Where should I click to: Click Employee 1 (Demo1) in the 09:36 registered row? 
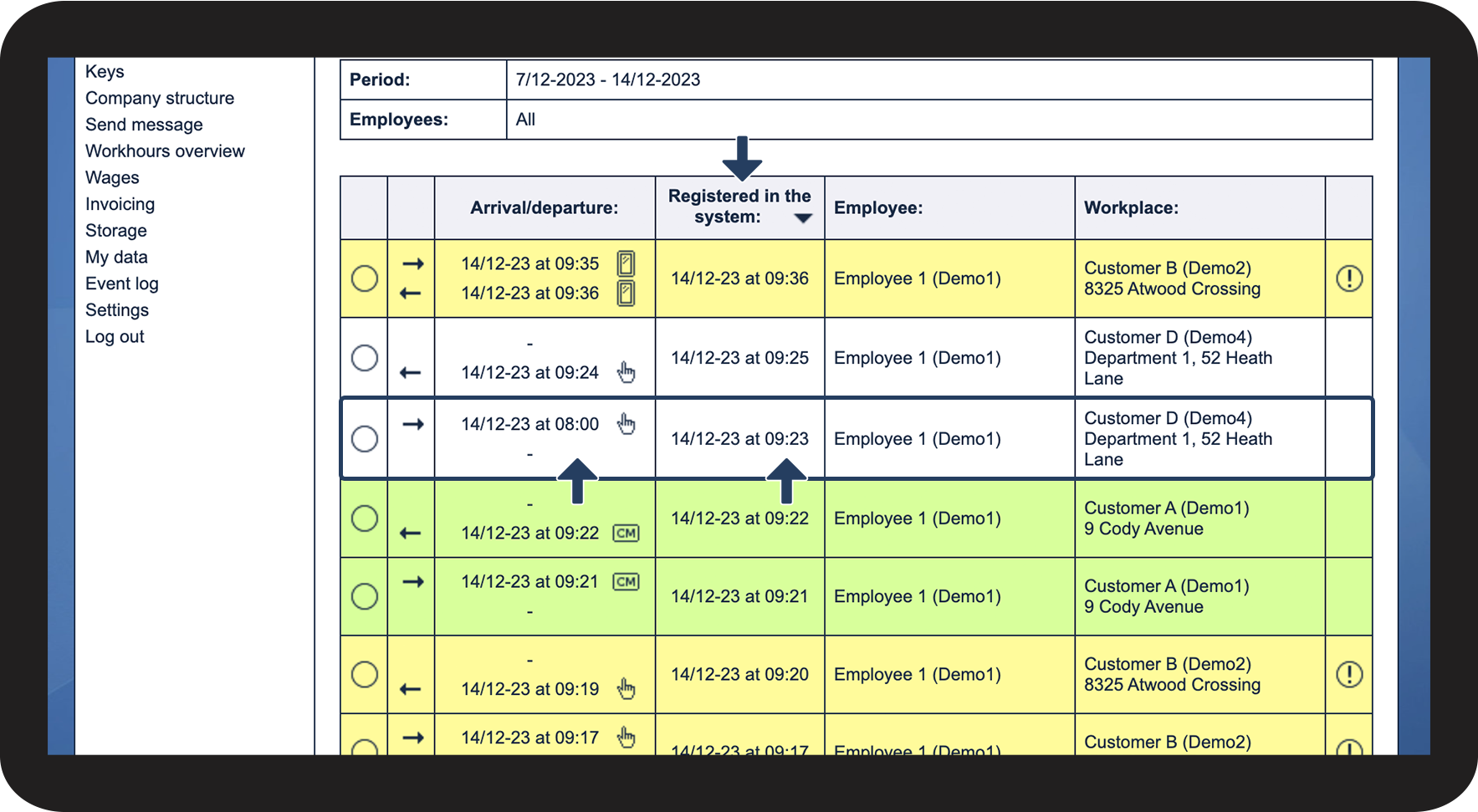click(918, 278)
